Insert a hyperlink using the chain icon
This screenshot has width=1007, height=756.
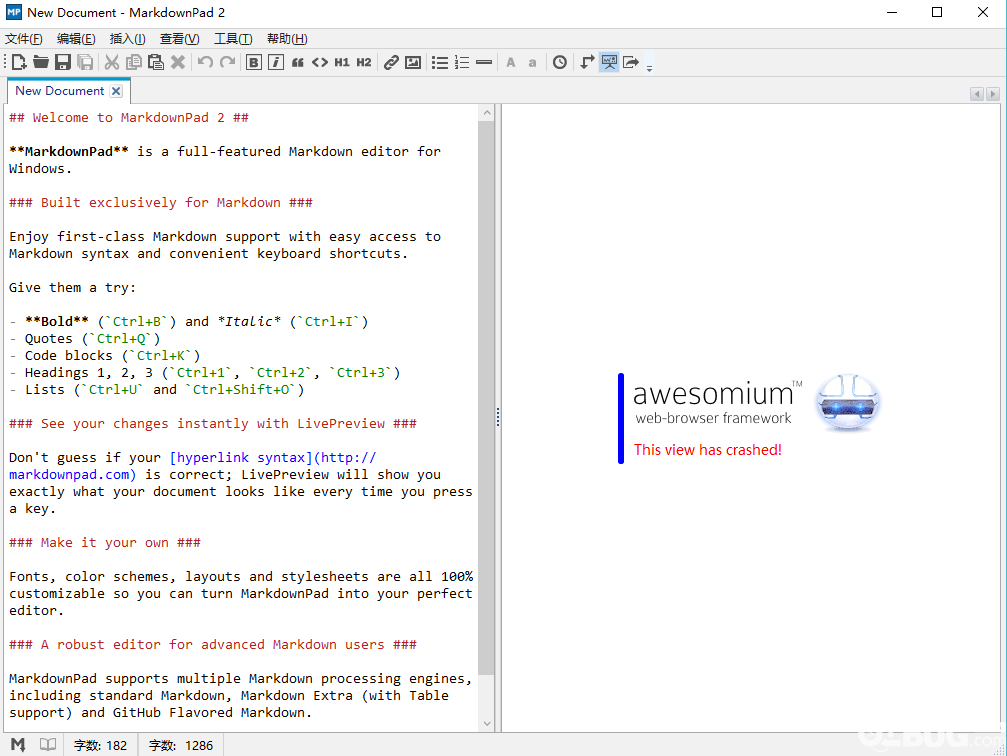coord(391,62)
